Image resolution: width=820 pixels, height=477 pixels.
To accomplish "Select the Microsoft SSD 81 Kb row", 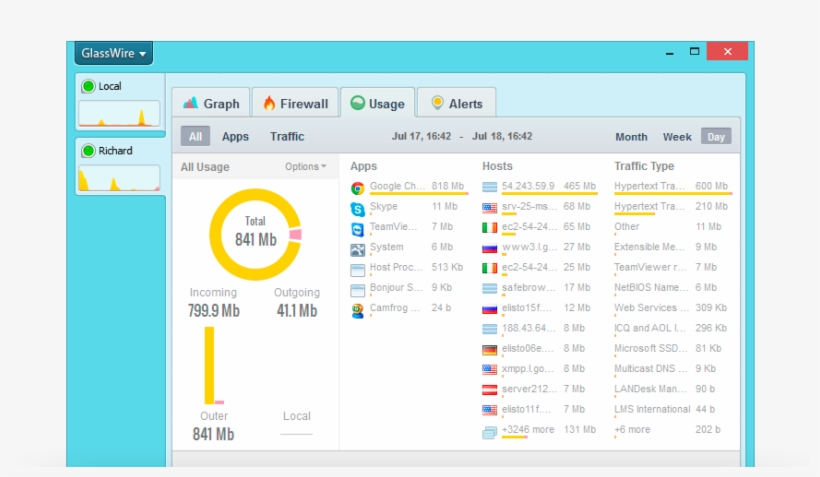I will pyautogui.click(x=671, y=349).
